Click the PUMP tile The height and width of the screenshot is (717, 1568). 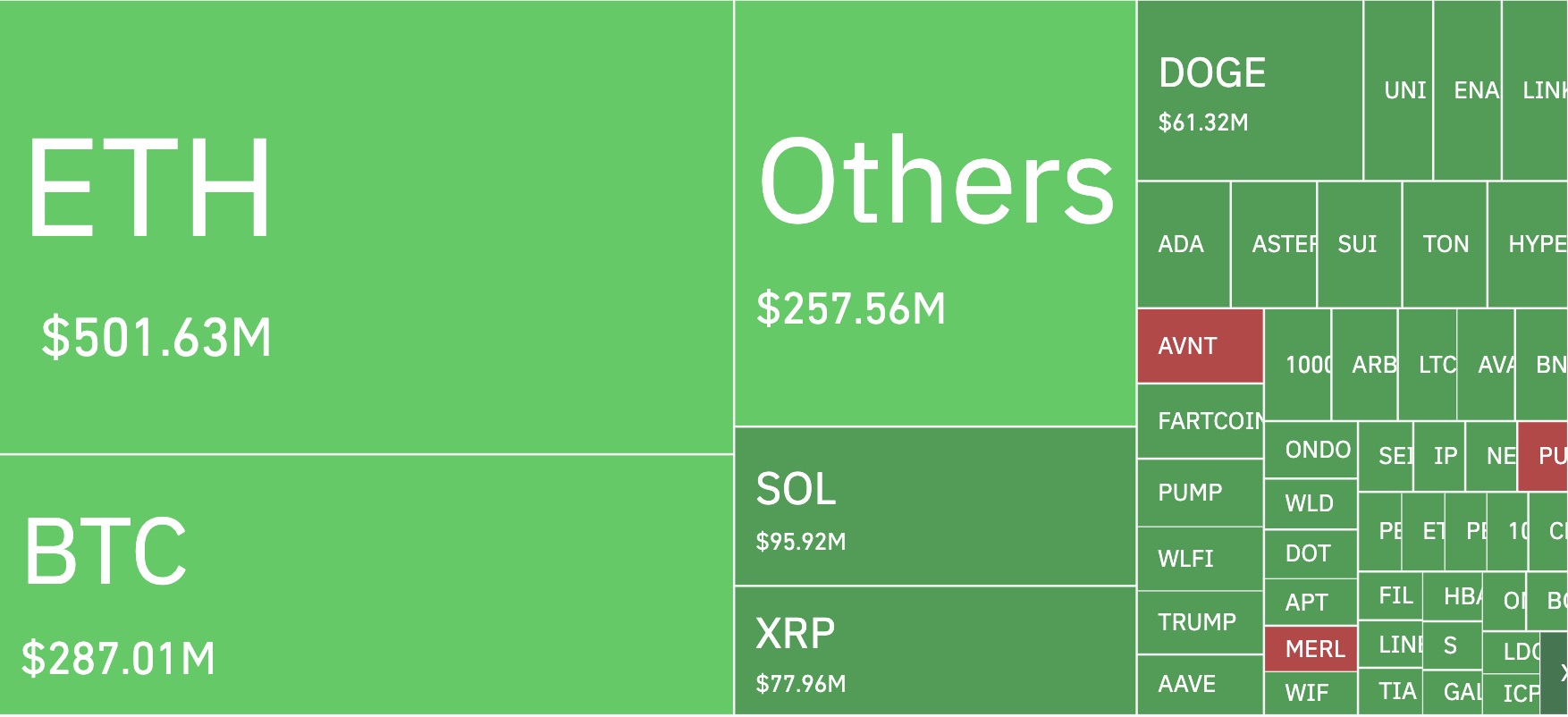point(1200,493)
